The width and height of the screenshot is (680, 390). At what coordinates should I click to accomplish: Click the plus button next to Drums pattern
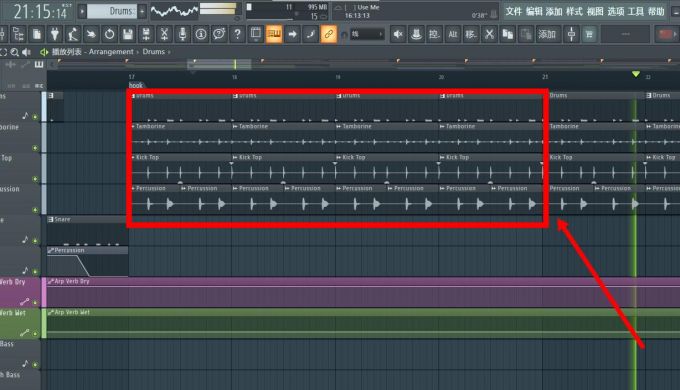[142, 11]
